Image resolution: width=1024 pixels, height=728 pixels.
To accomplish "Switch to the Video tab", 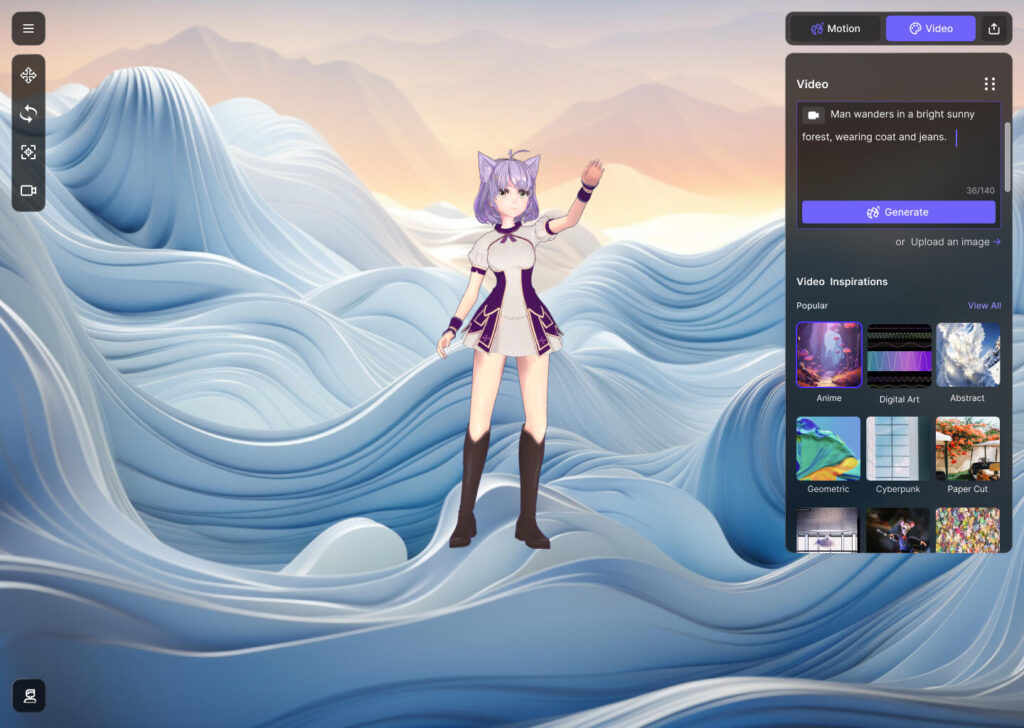I will tap(930, 28).
